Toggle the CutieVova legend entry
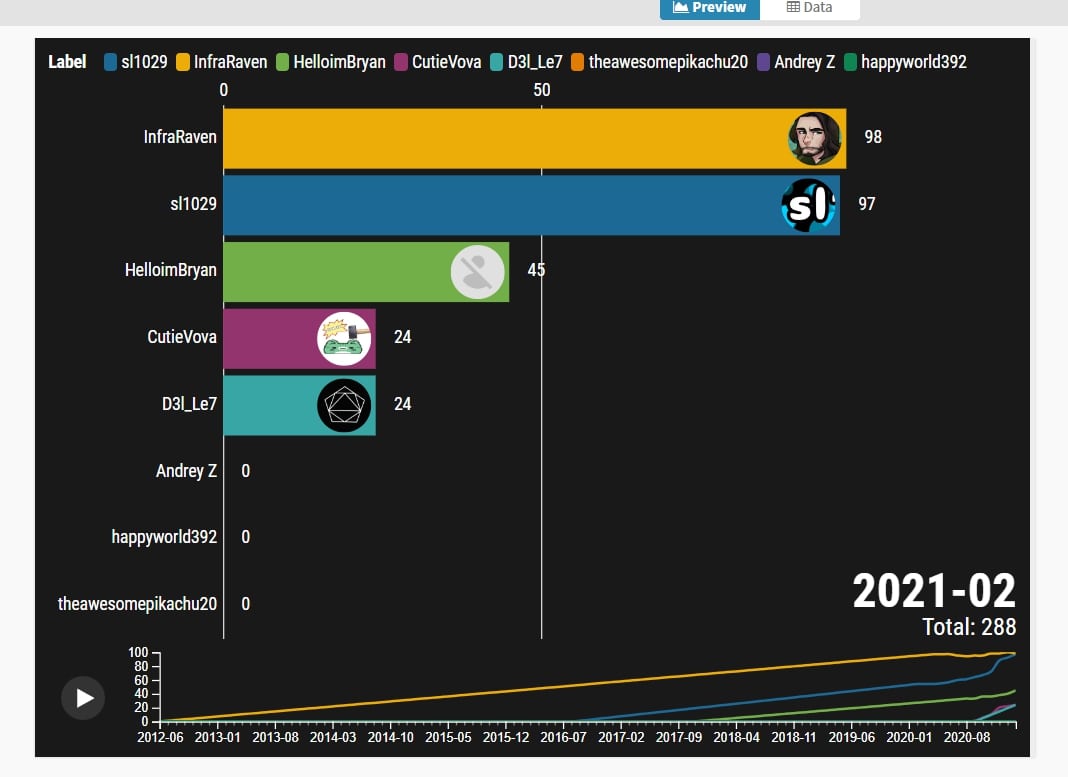 437,62
